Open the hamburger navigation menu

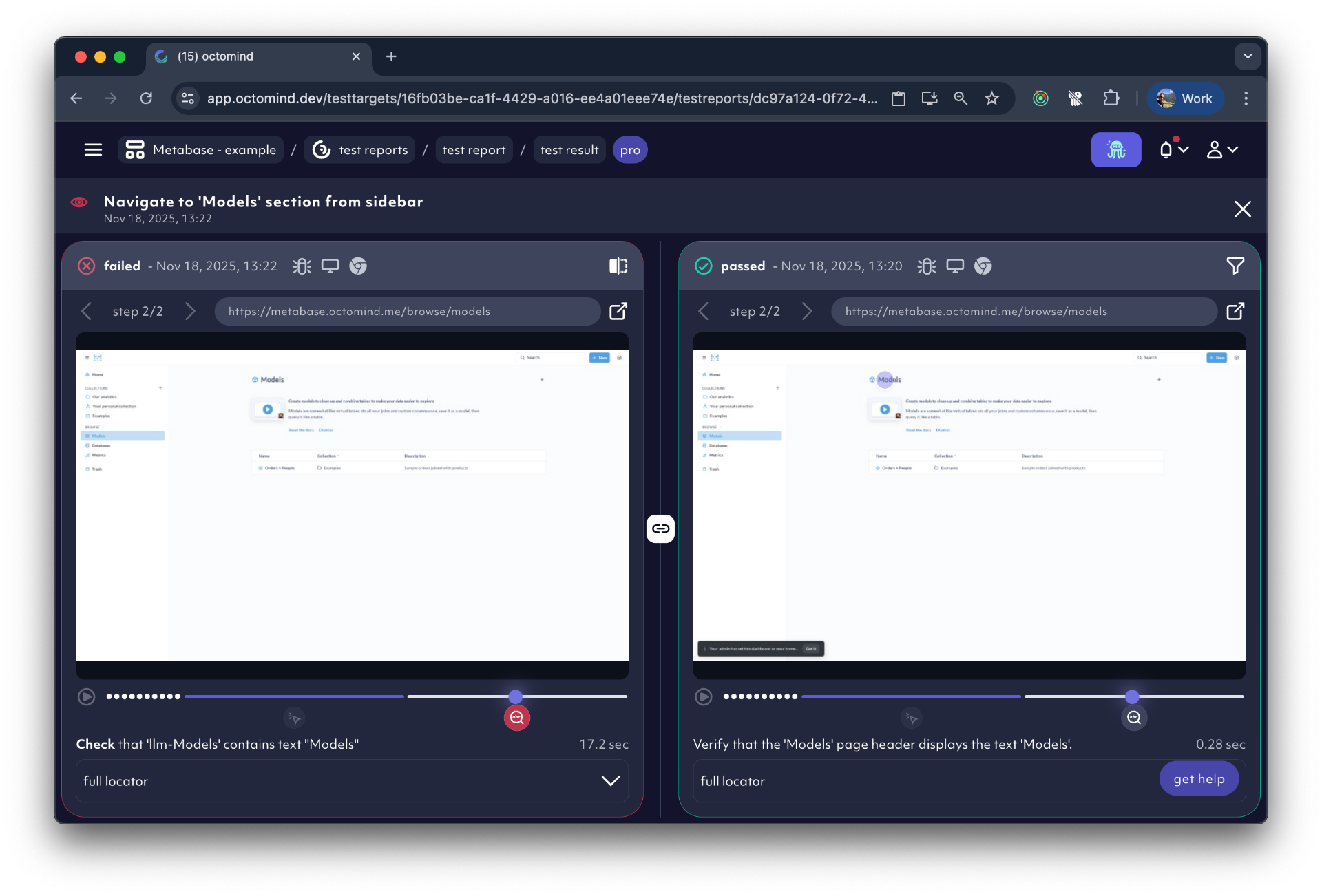93,149
